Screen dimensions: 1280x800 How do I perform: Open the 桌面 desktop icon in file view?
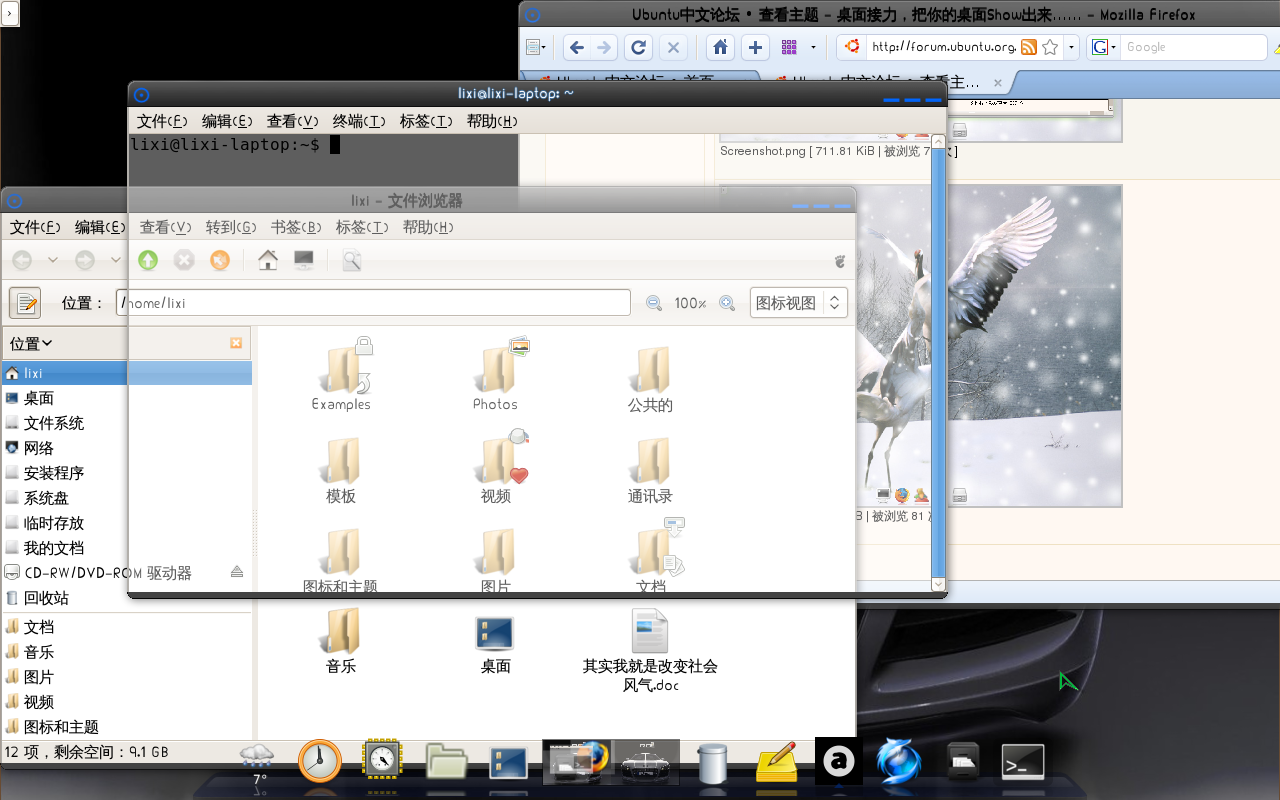495,643
